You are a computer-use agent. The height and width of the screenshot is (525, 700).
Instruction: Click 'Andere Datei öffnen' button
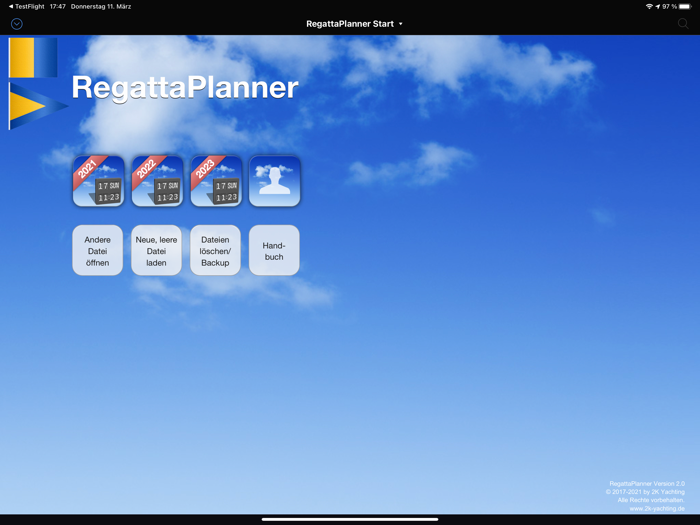click(98, 250)
